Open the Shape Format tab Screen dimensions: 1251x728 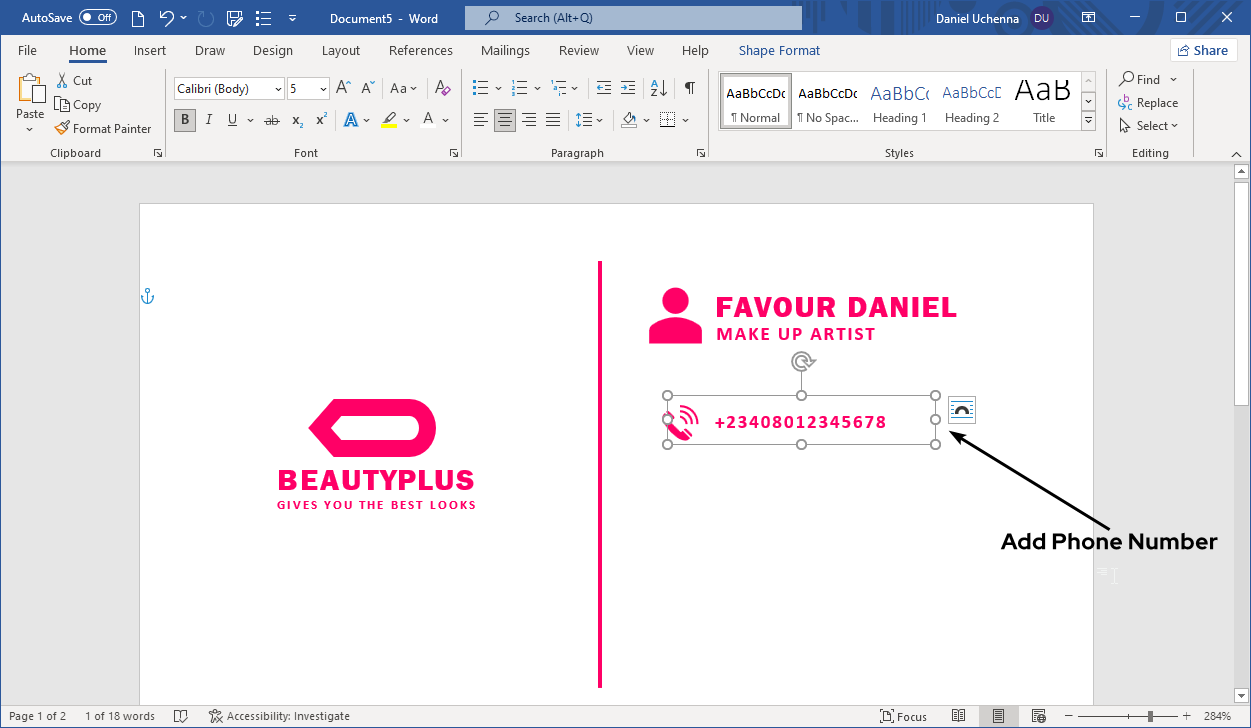click(x=779, y=51)
